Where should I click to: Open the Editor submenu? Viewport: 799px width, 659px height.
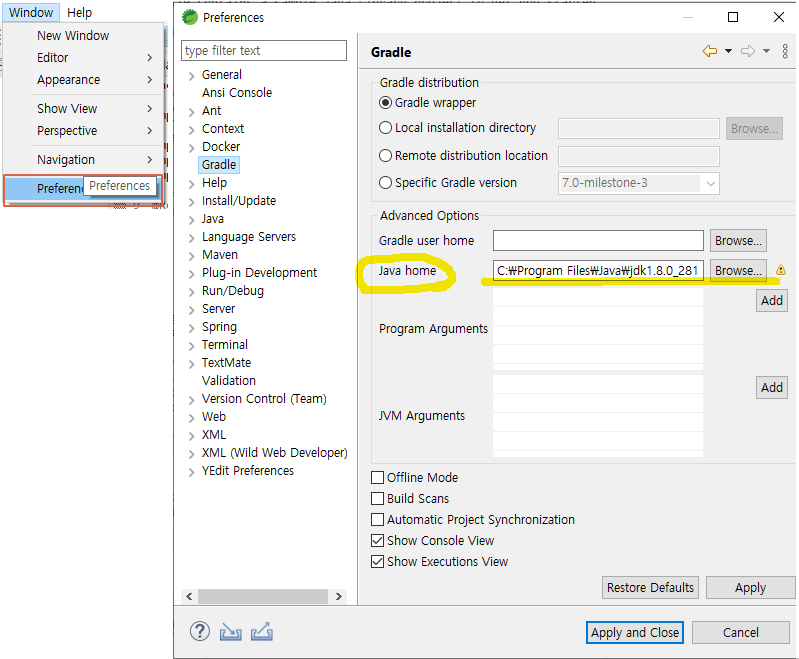84,58
